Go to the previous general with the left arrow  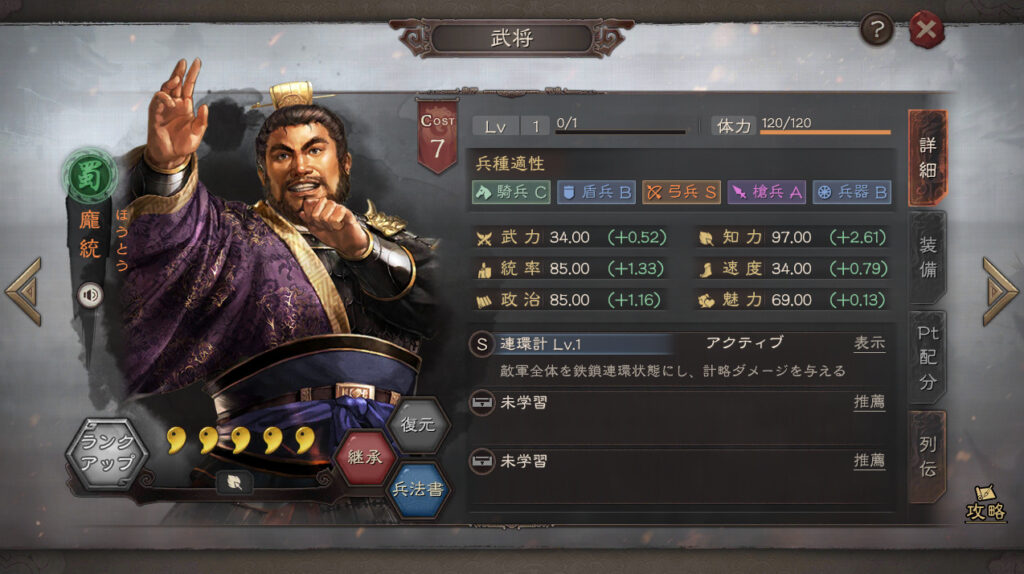(24, 291)
